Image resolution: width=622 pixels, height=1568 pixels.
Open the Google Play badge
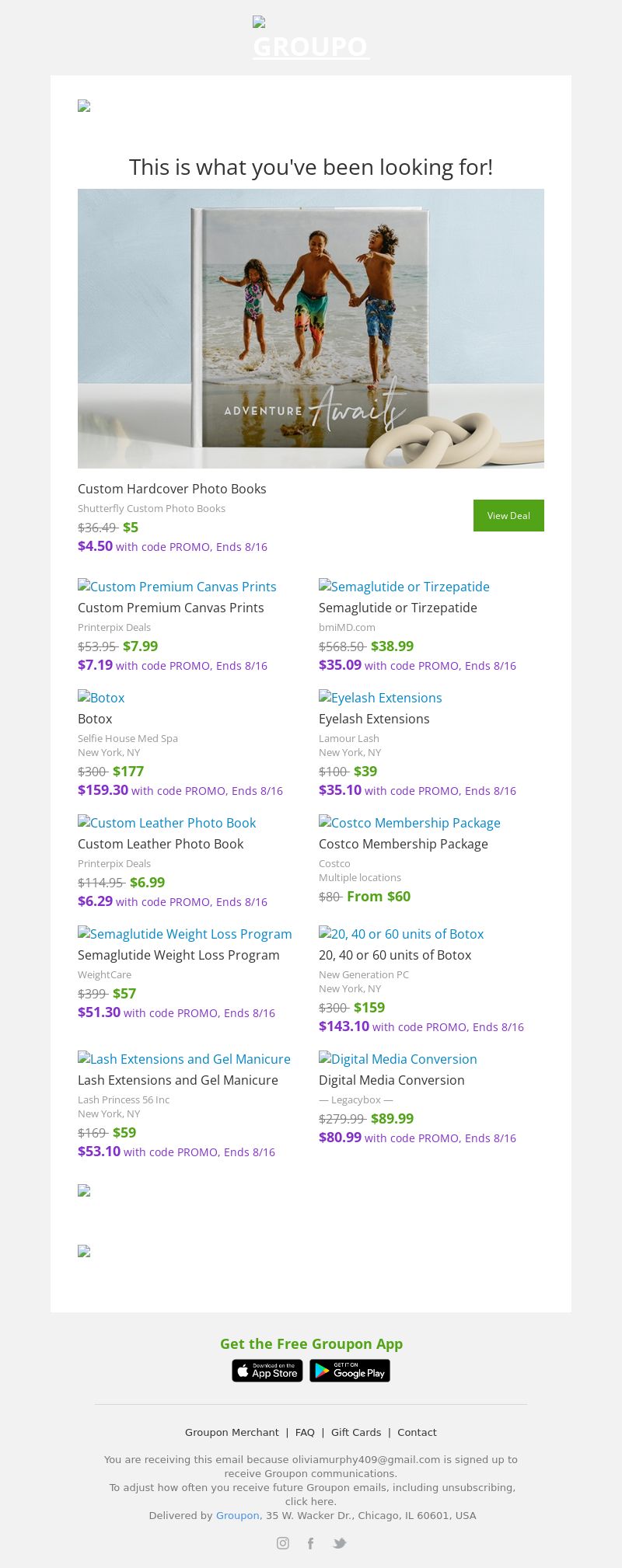coord(350,1371)
